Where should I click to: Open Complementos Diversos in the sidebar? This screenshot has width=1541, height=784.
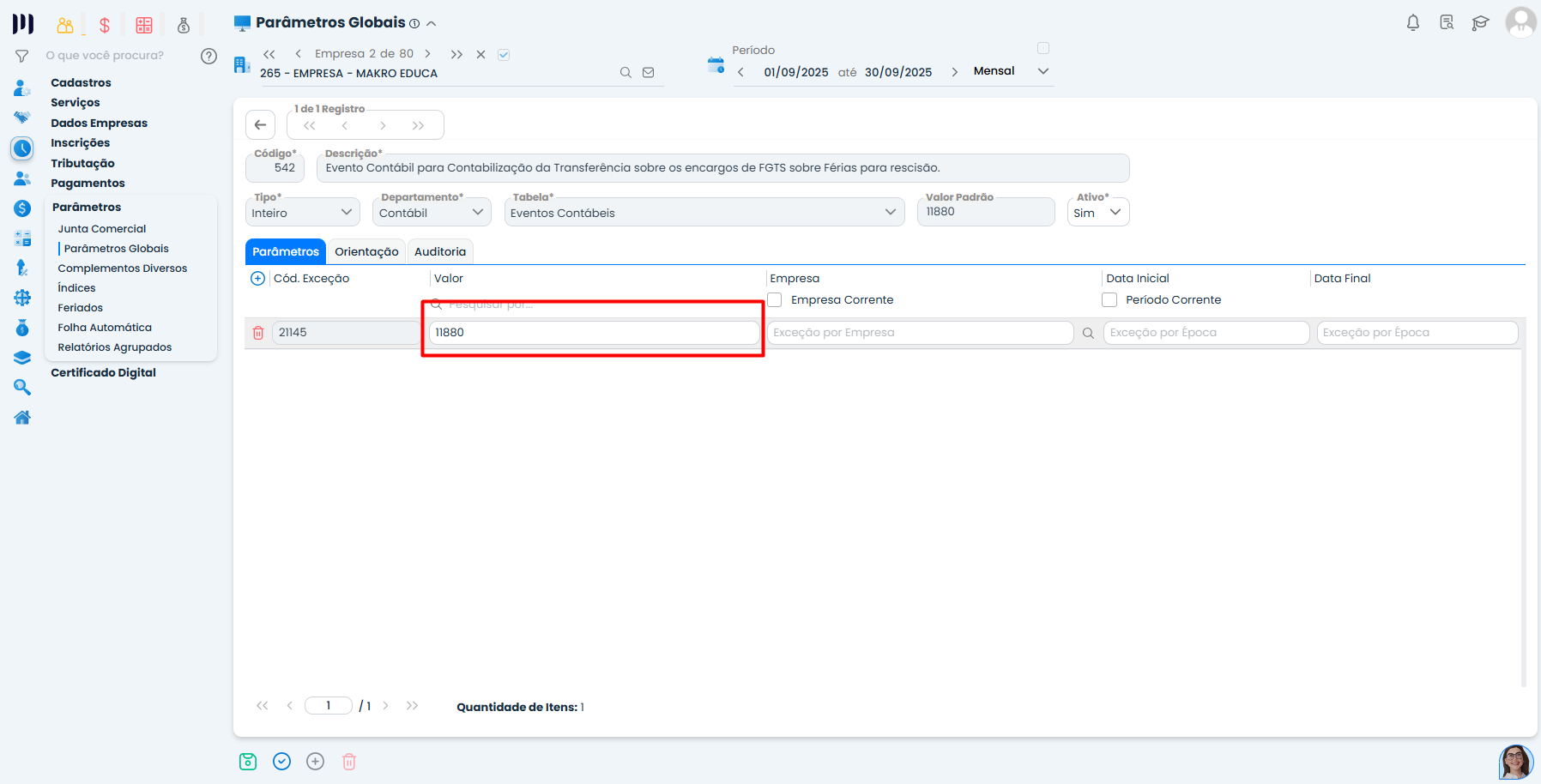[x=122, y=268]
